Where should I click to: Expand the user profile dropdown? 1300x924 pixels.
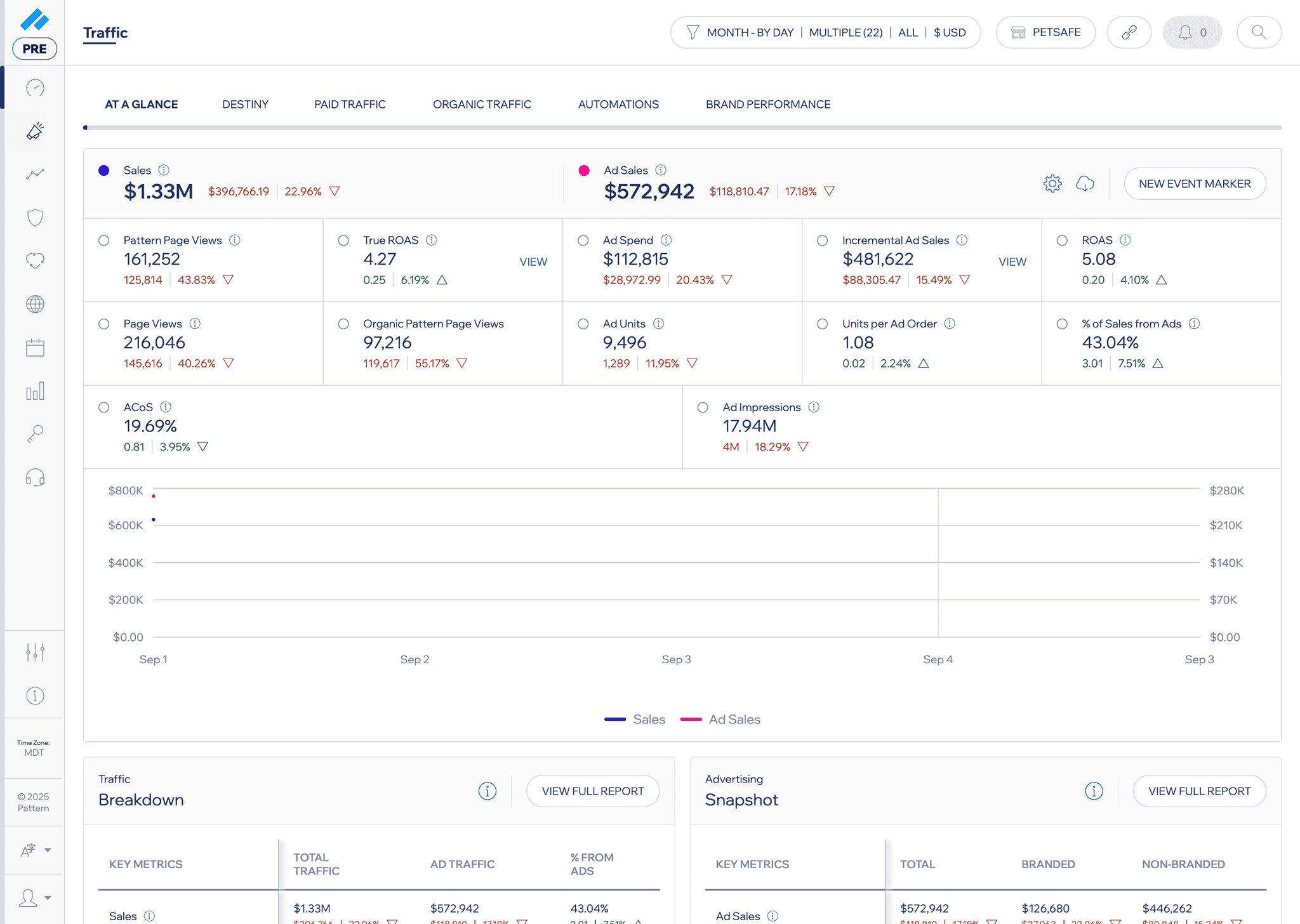pyautogui.click(x=35, y=897)
